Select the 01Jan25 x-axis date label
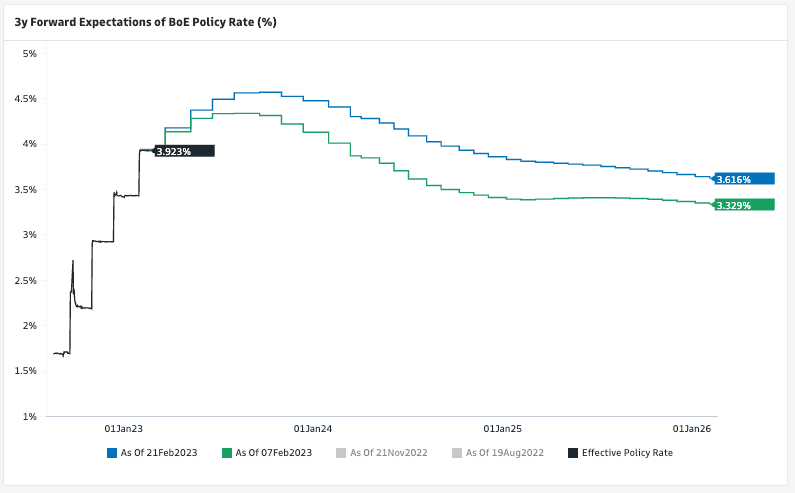 click(x=503, y=428)
